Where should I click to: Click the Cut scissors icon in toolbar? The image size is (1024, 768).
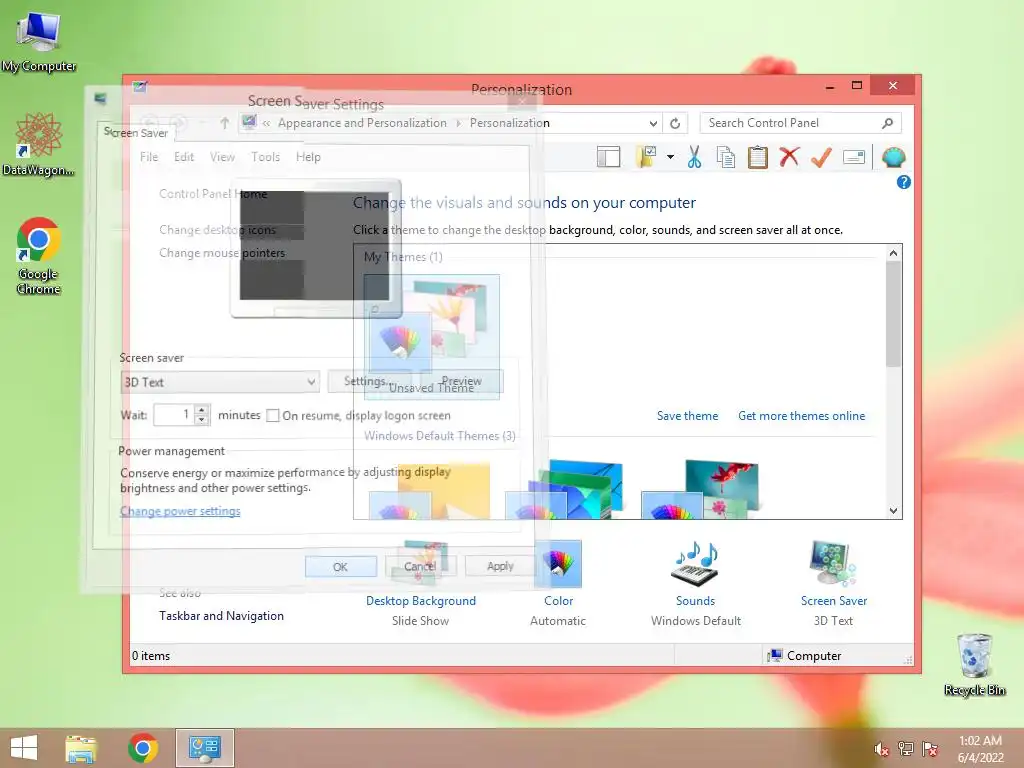tap(694, 157)
